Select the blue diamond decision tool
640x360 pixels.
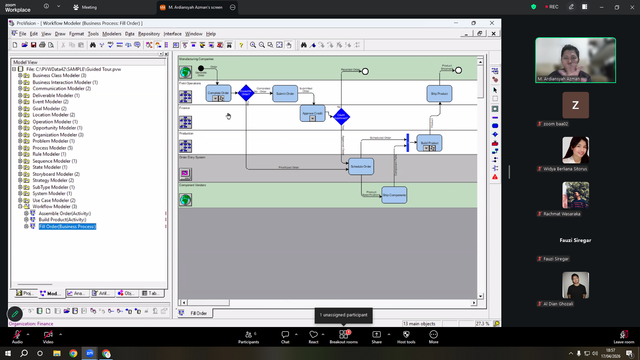click(495, 134)
